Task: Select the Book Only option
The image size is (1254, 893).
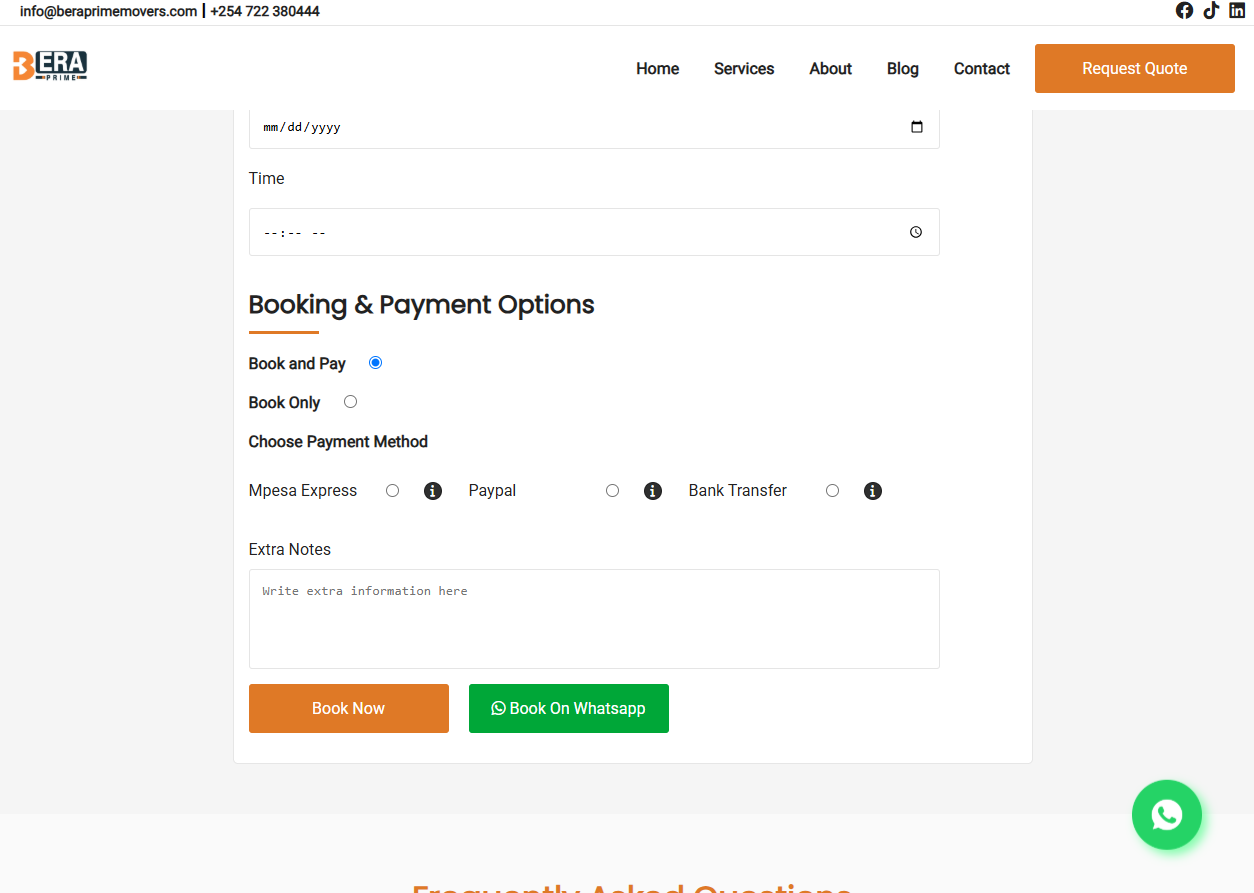Action: click(350, 400)
